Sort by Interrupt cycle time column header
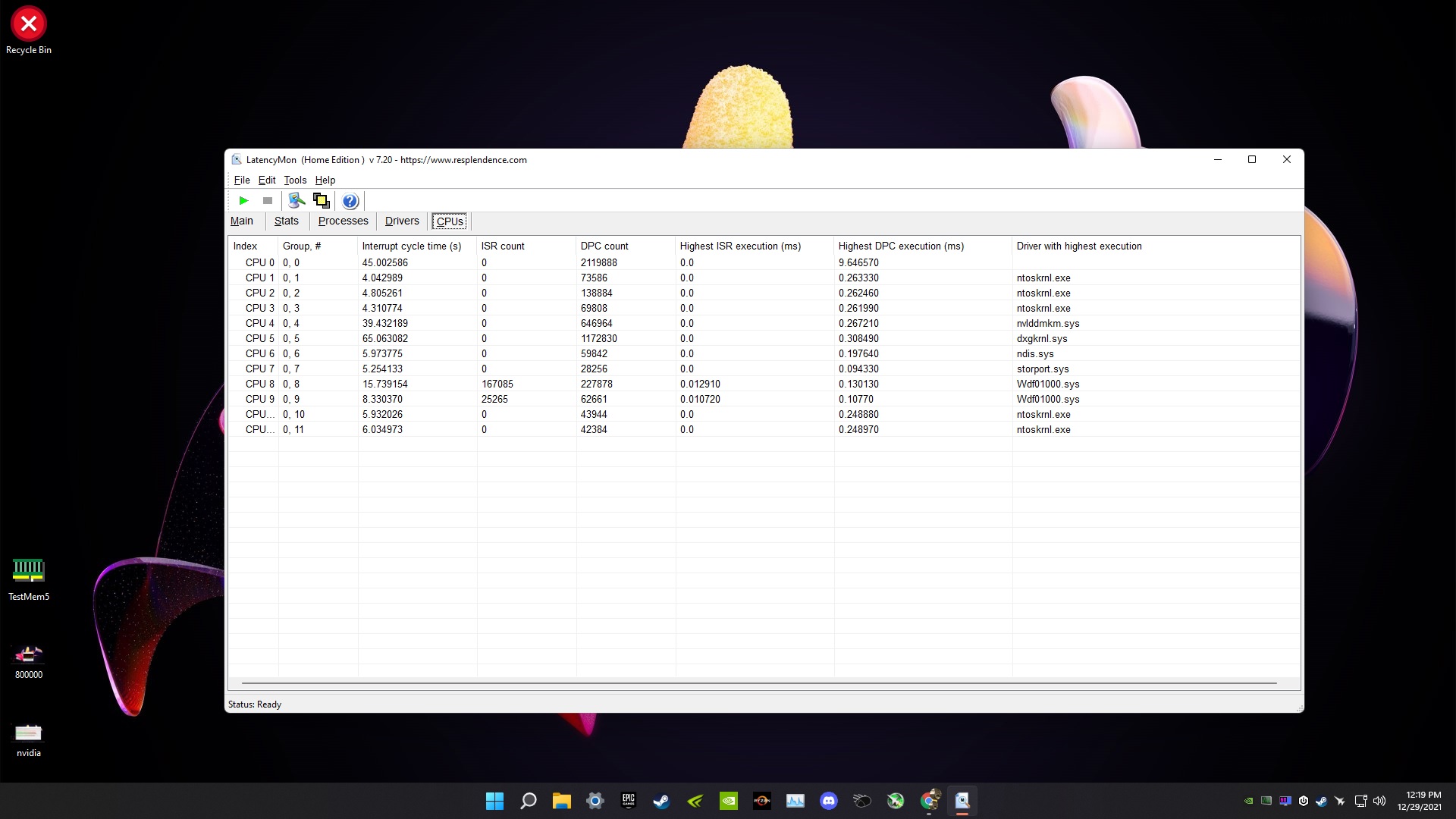 tap(412, 246)
